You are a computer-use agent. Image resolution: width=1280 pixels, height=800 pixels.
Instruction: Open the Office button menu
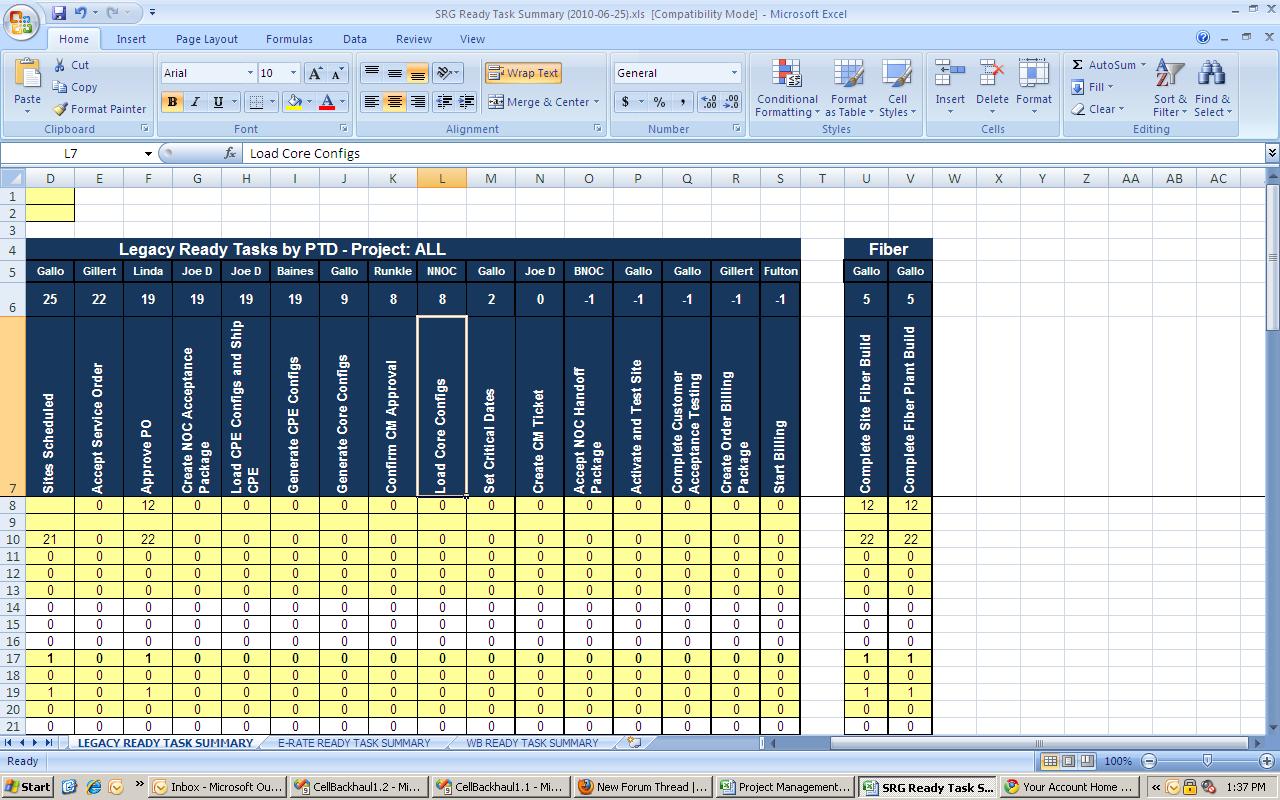tap(22, 22)
